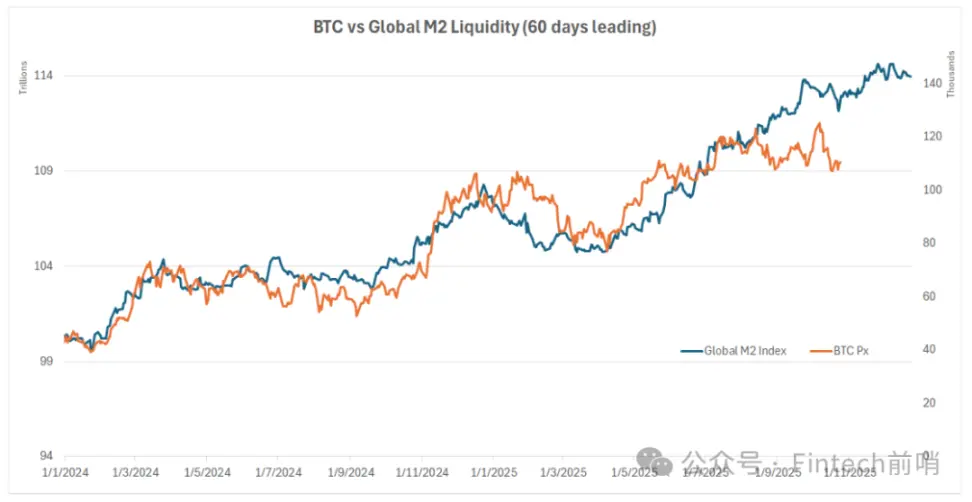Image resolution: width=972 pixels, height=502 pixels.
Task: Select the chart title text
Action: 485,28
